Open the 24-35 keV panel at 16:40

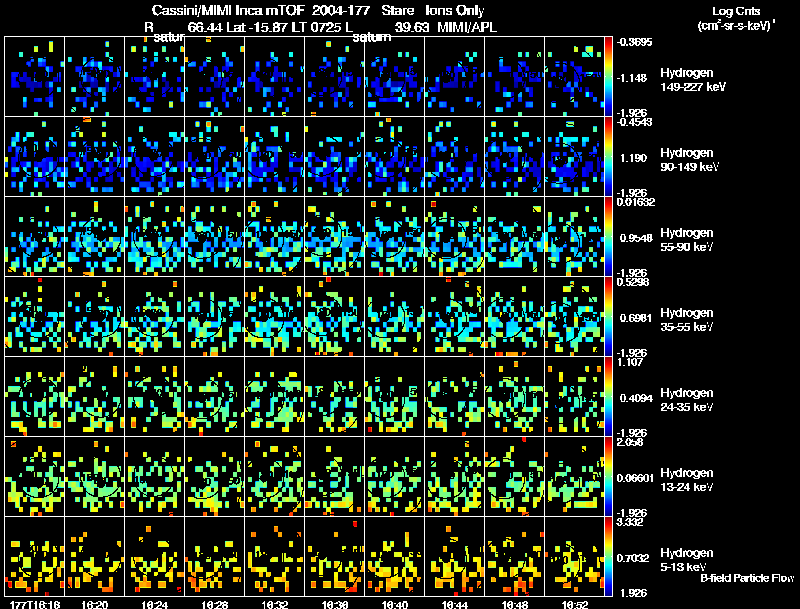(x=394, y=397)
